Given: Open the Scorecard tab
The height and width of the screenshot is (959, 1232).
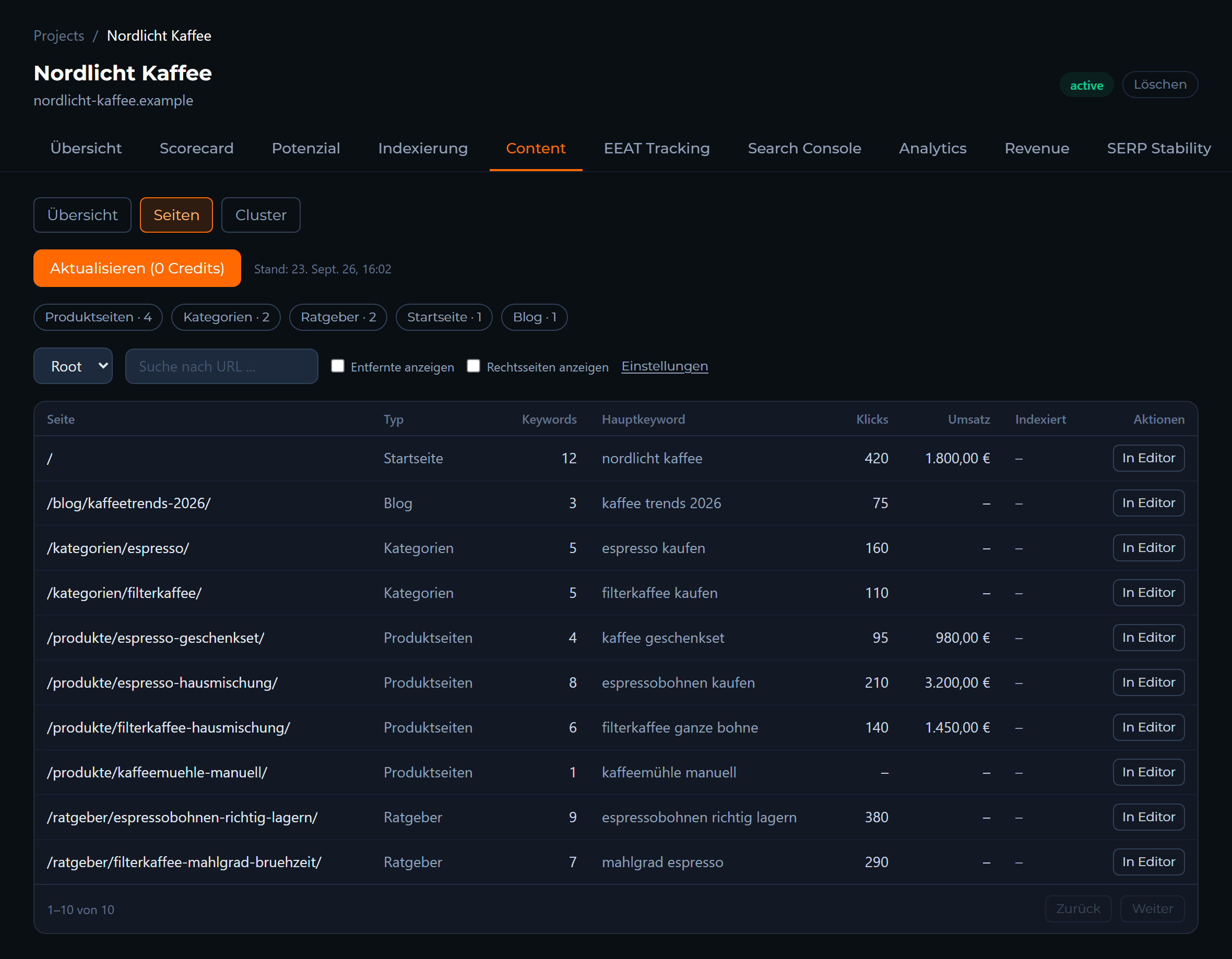Looking at the screenshot, I should [196, 148].
